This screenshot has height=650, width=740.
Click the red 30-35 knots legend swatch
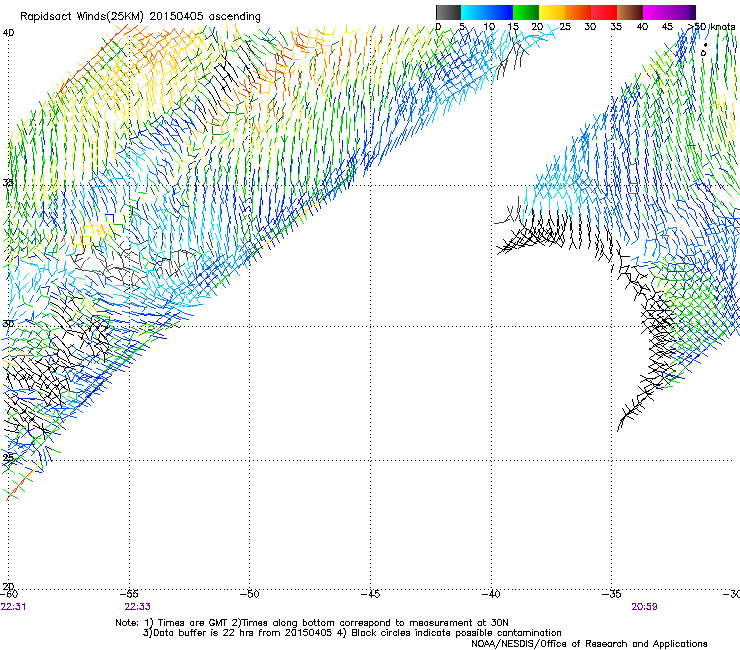point(604,12)
